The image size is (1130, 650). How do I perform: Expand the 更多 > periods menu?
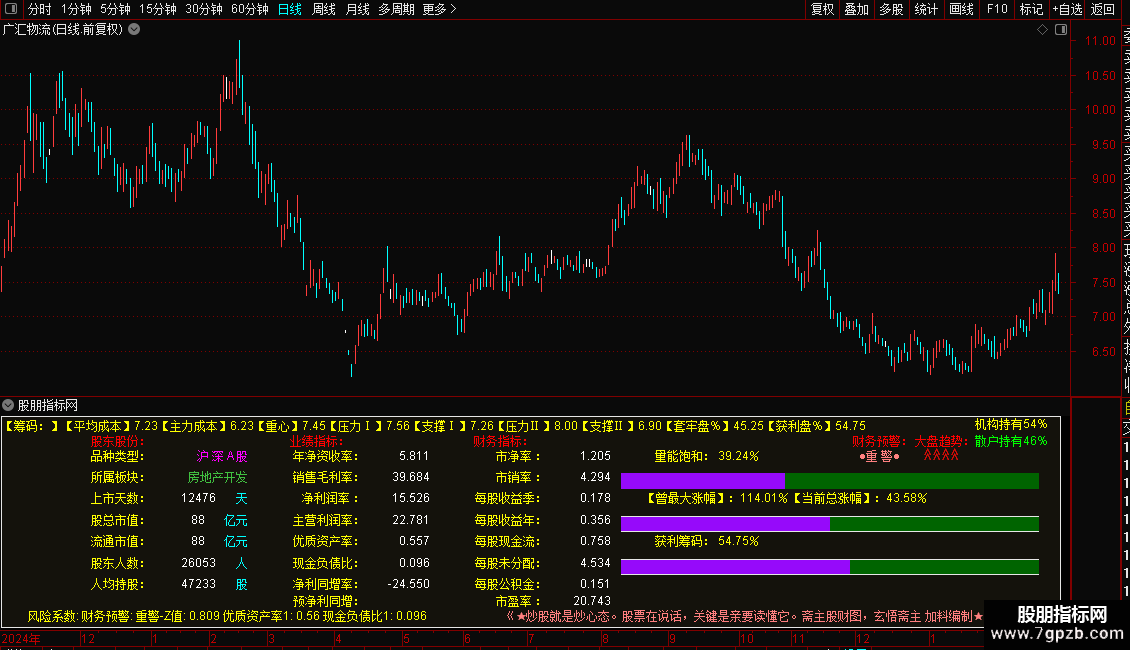tap(440, 9)
